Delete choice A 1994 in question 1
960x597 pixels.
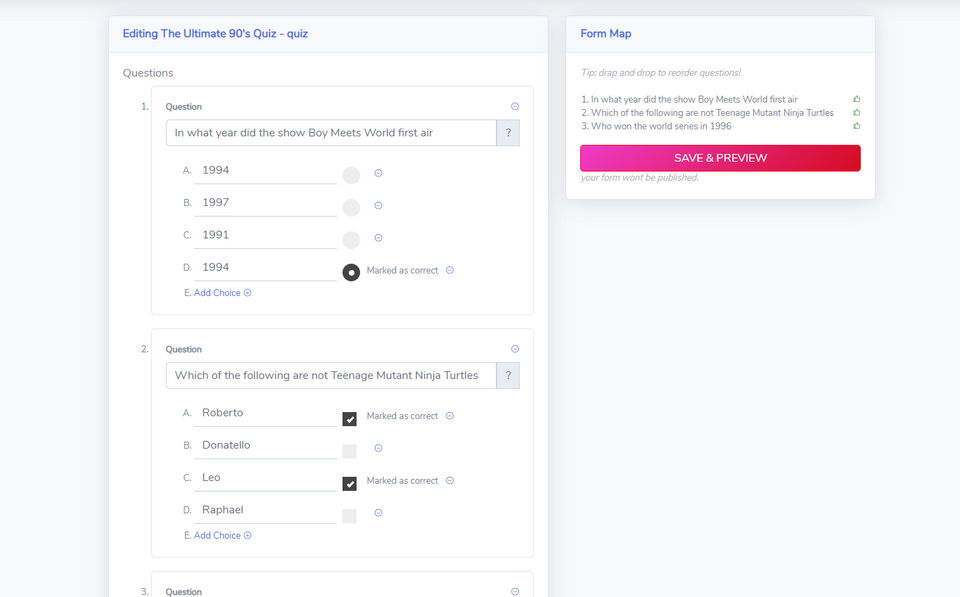[378, 173]
